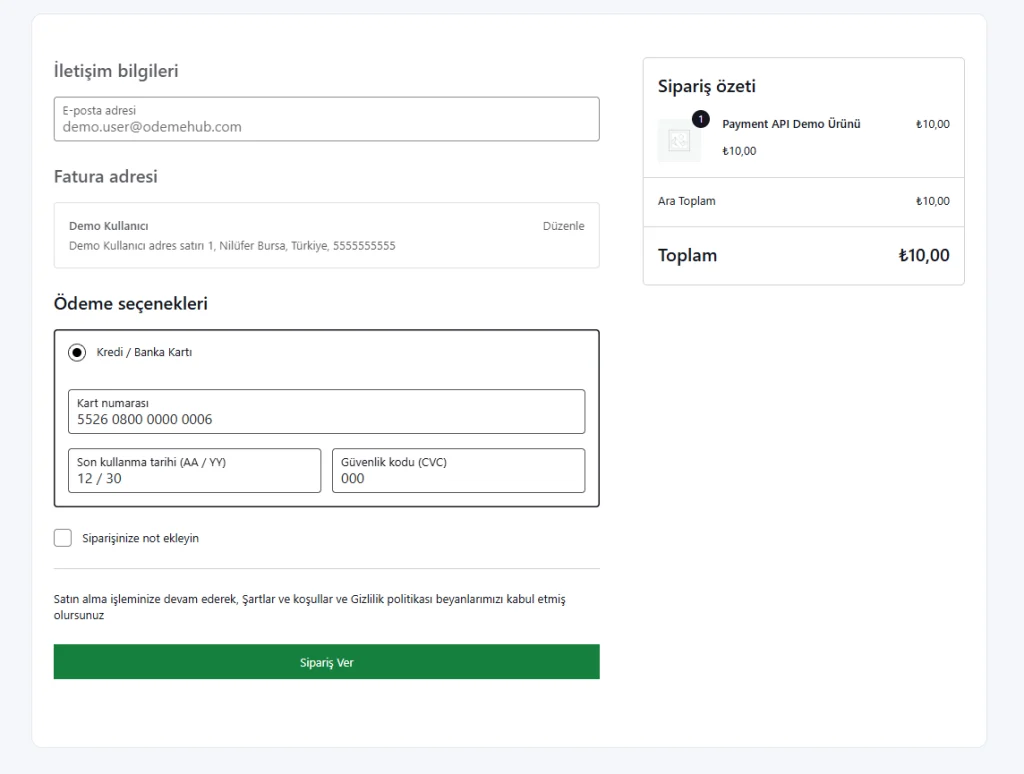This screenshot has width=1024, height=774.
Task: Click the Ara Toplam label
Action: point(686,201)
